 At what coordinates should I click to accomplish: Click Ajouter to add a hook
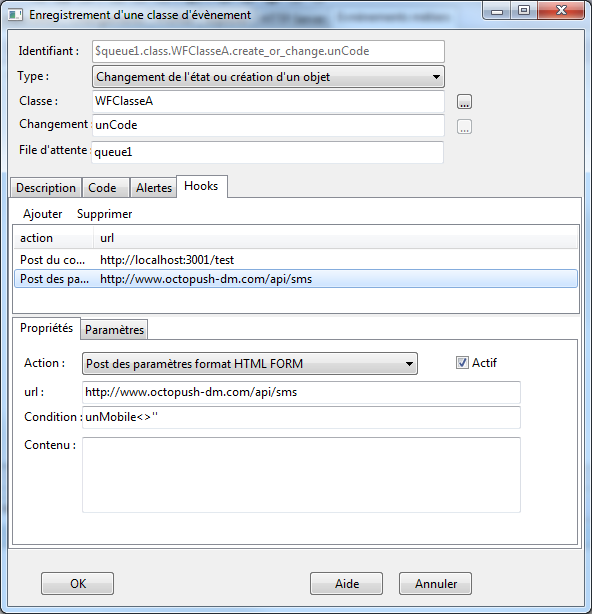(42, 214)
